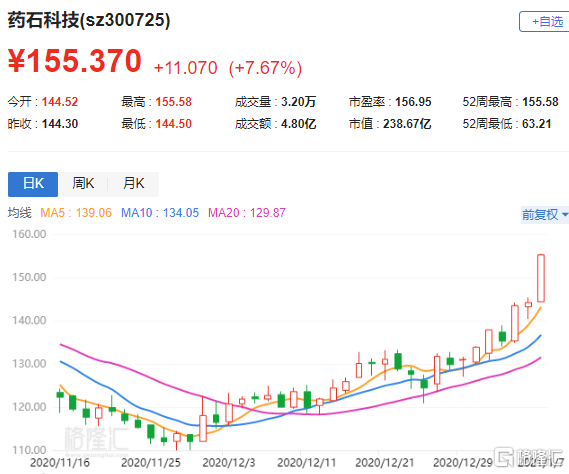Add stock via +自选 button
The width and height of the screenshot is (569, 474).
[x=544, y=22]
